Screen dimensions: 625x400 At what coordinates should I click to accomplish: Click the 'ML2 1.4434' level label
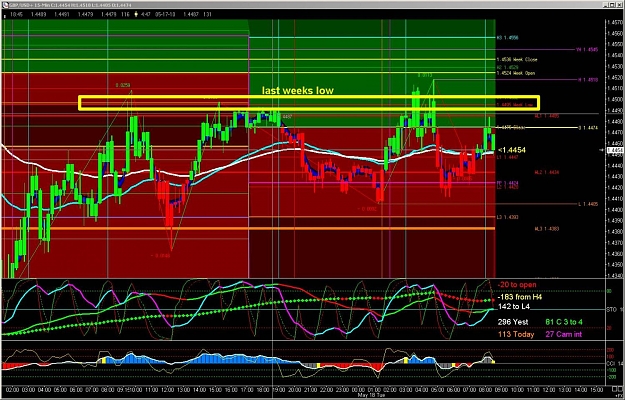(x=547, y=173)
